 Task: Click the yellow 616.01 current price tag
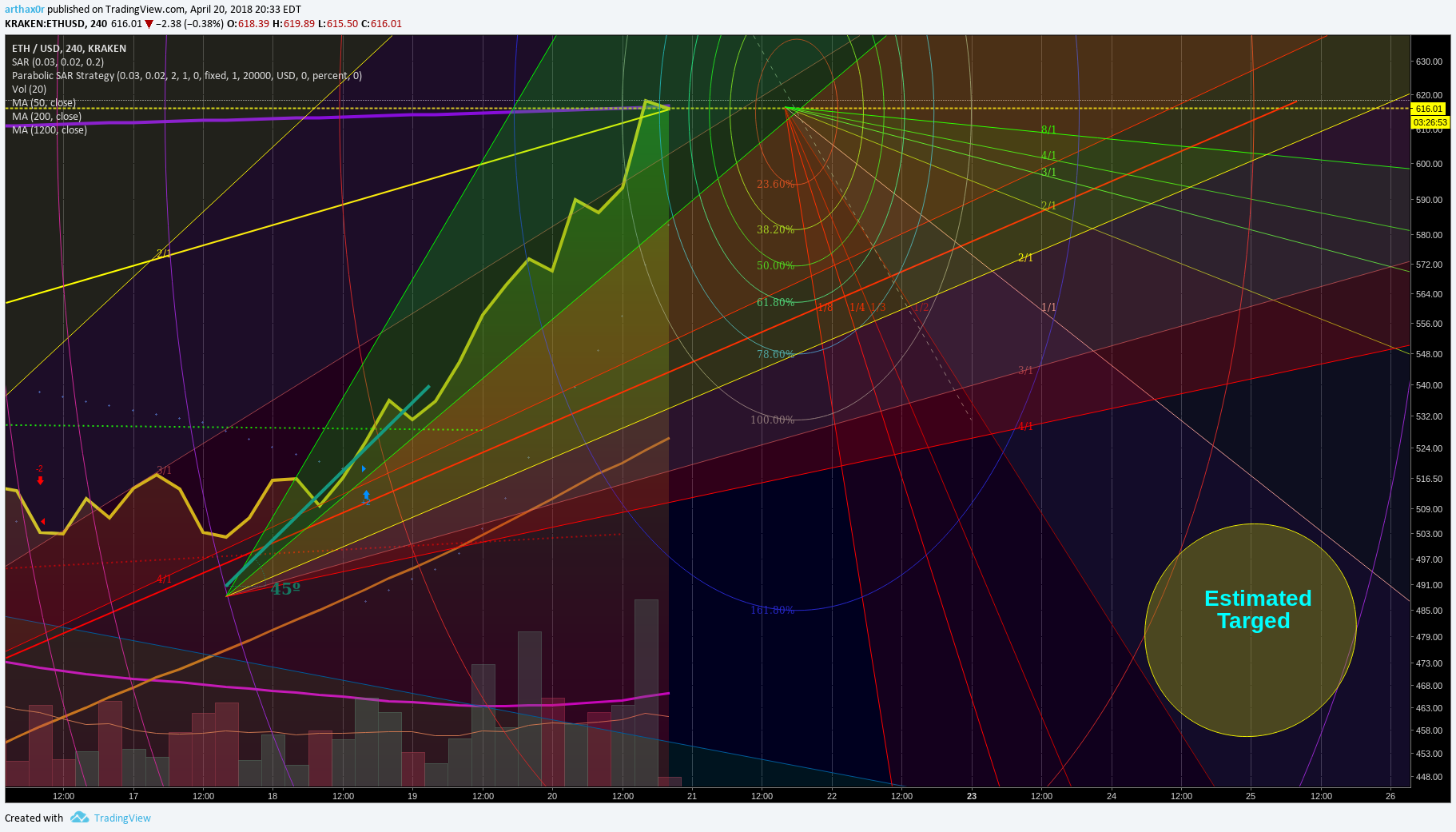tap(1430, 109)
